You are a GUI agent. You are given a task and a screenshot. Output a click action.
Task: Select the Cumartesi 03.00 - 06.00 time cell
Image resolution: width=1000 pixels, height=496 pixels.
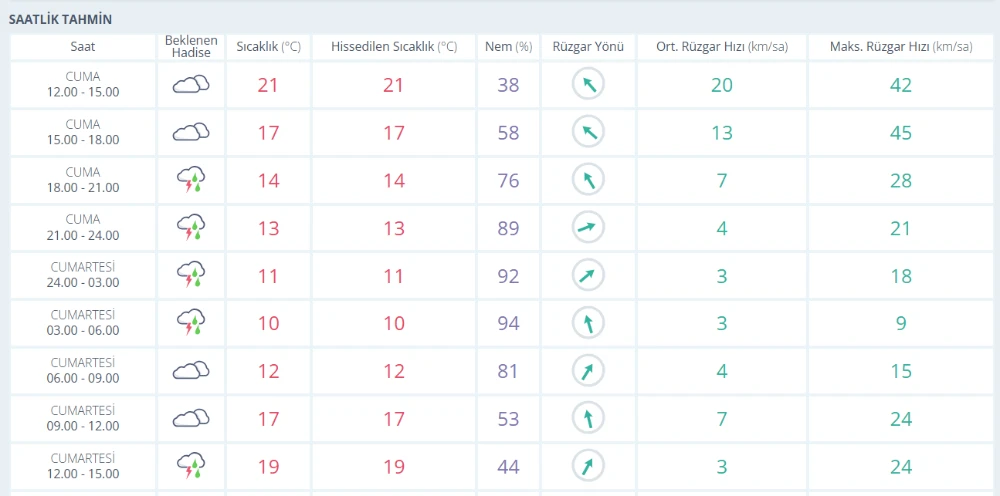click(84, 323)
